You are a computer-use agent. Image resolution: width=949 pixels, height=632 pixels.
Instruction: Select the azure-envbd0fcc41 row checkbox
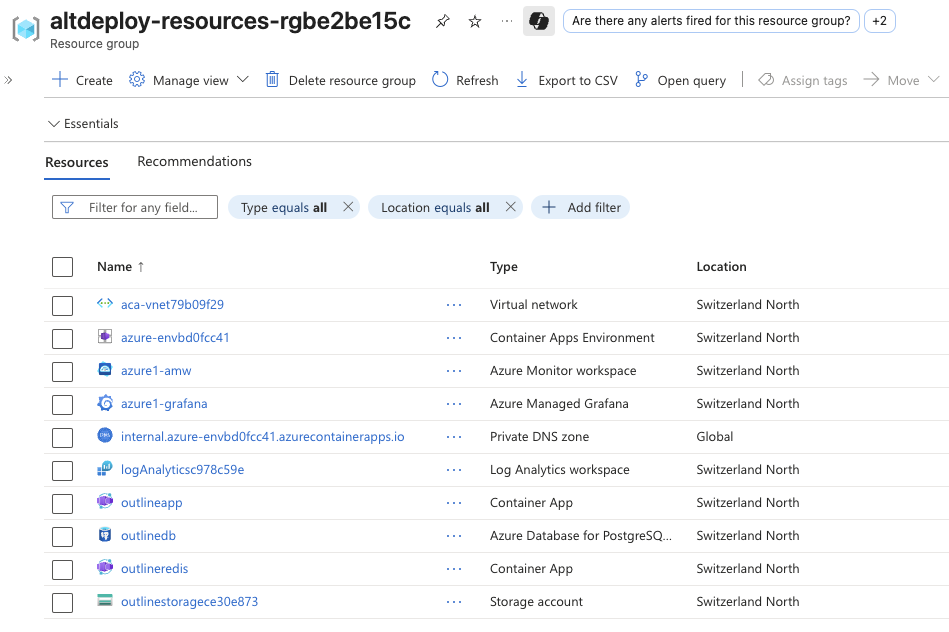(x=62, y=338)
